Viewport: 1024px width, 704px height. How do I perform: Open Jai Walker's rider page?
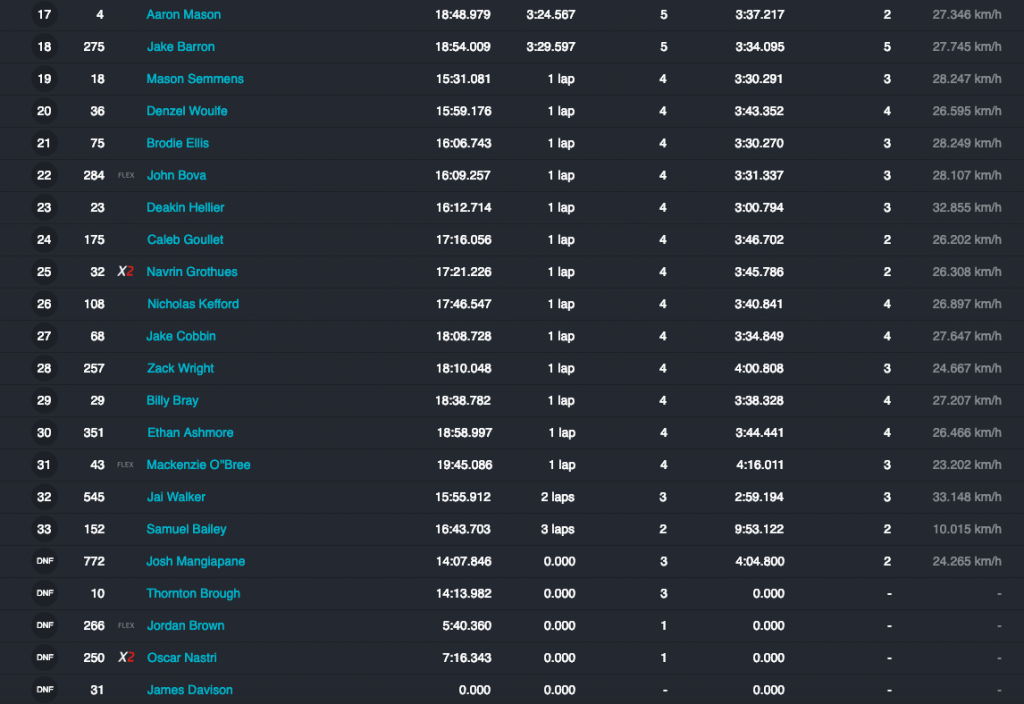click(x=176, y=497)
